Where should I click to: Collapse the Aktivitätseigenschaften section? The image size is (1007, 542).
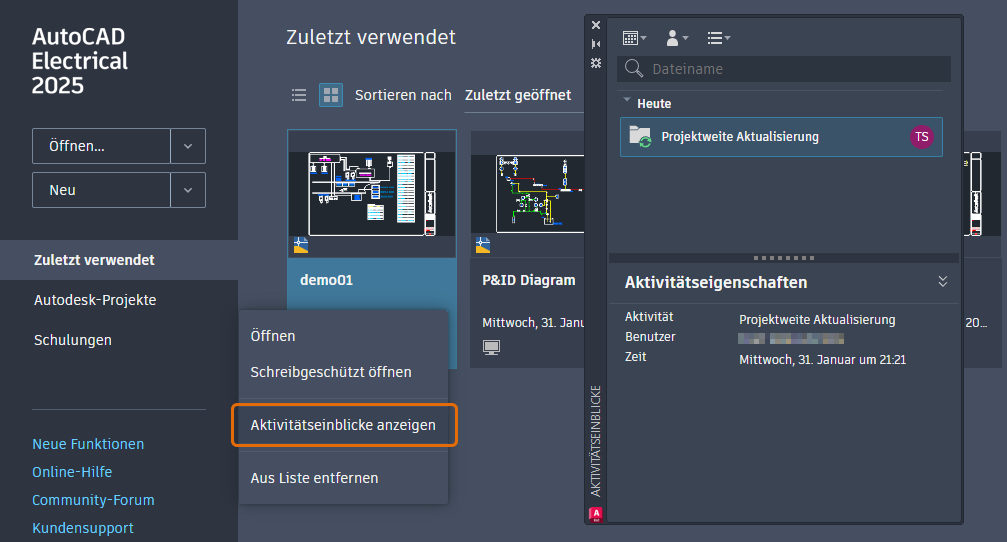942,281
